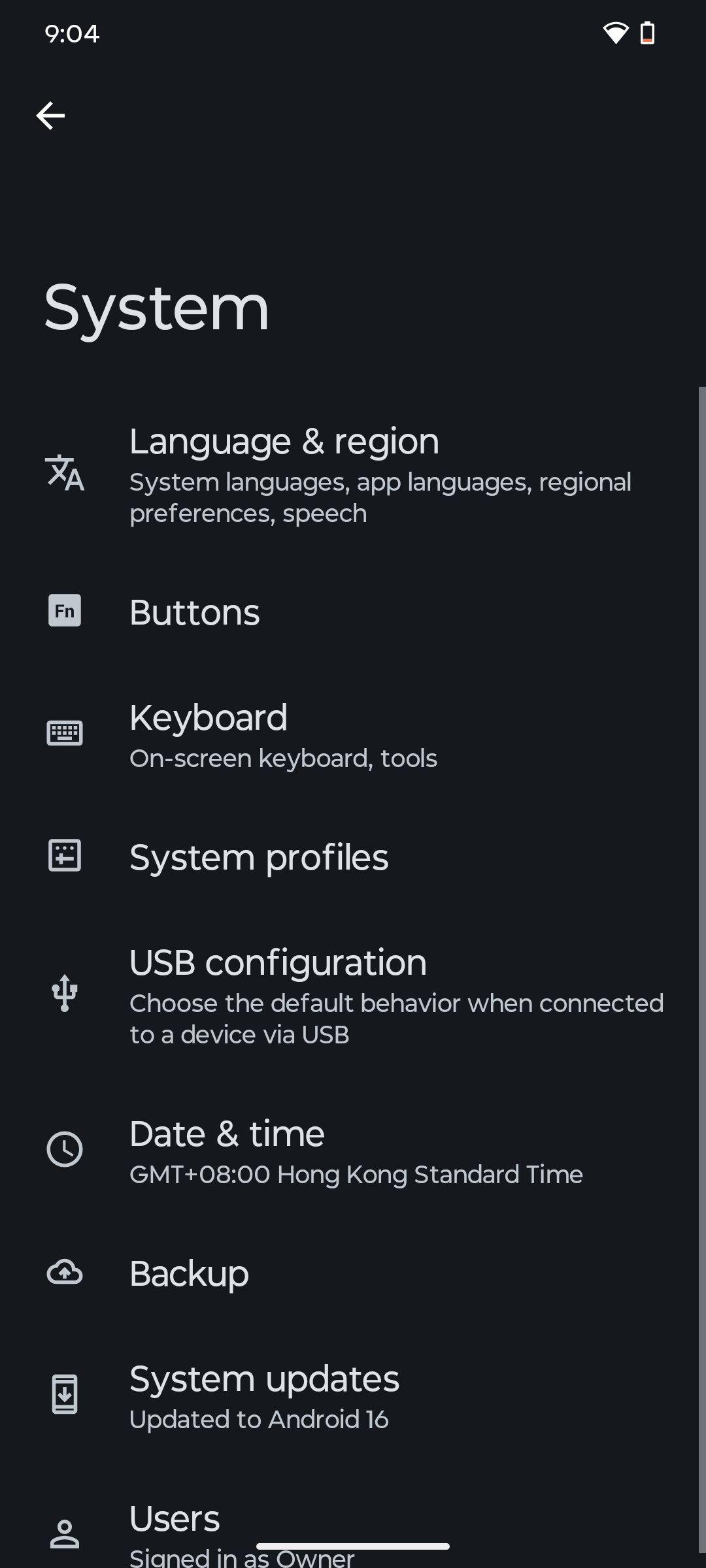Image resolution: width=706 pixels, height=1568 pixels.
Task: Tap the clock icon for Date & time
Action: click(65, 1150)
